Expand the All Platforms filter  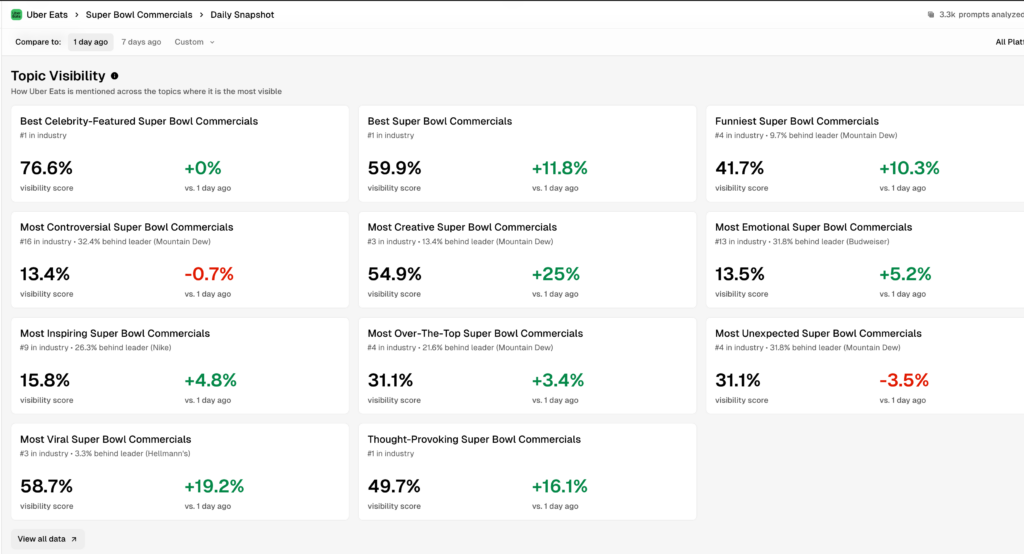[1008, 42]
